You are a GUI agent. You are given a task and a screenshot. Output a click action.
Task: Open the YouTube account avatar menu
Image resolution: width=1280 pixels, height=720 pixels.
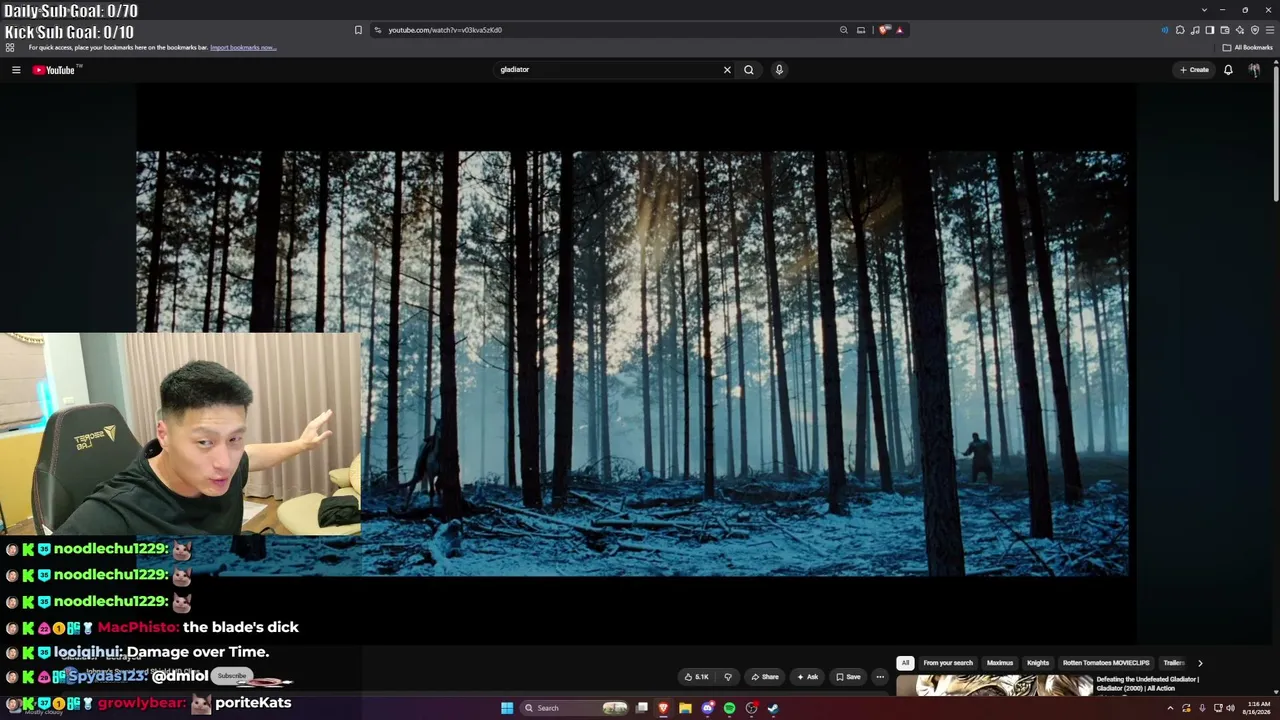click(1254, 70)
